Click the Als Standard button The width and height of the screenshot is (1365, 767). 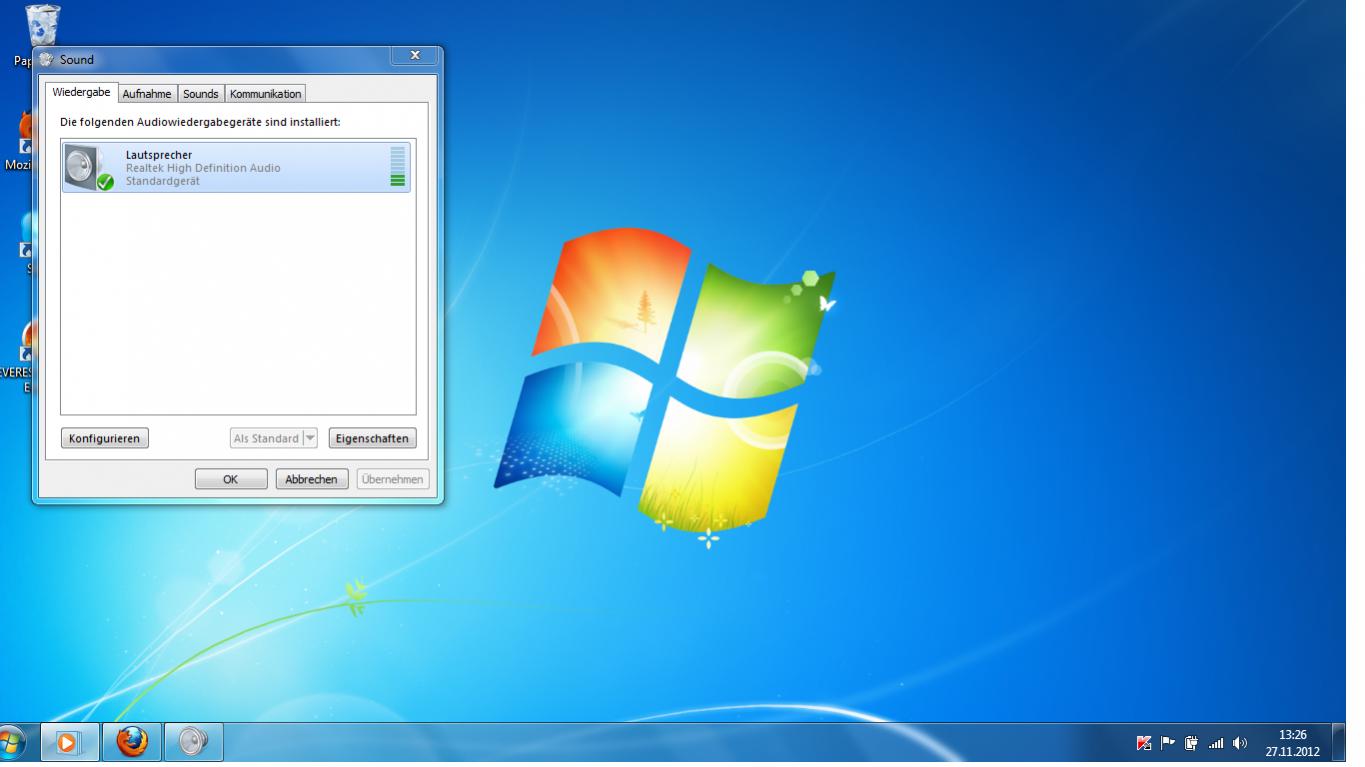266,438
